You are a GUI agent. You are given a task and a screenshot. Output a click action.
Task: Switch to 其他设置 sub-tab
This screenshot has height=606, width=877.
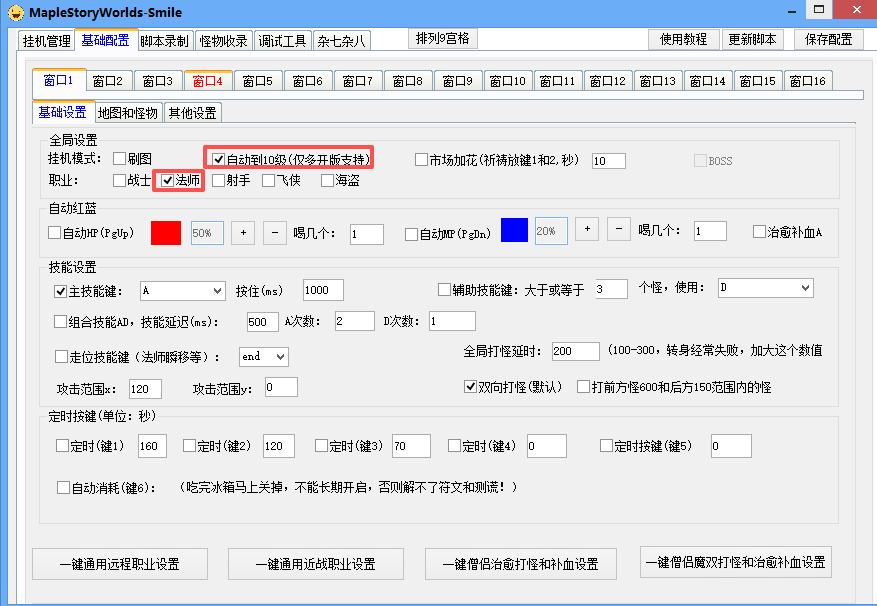(193, 113)
